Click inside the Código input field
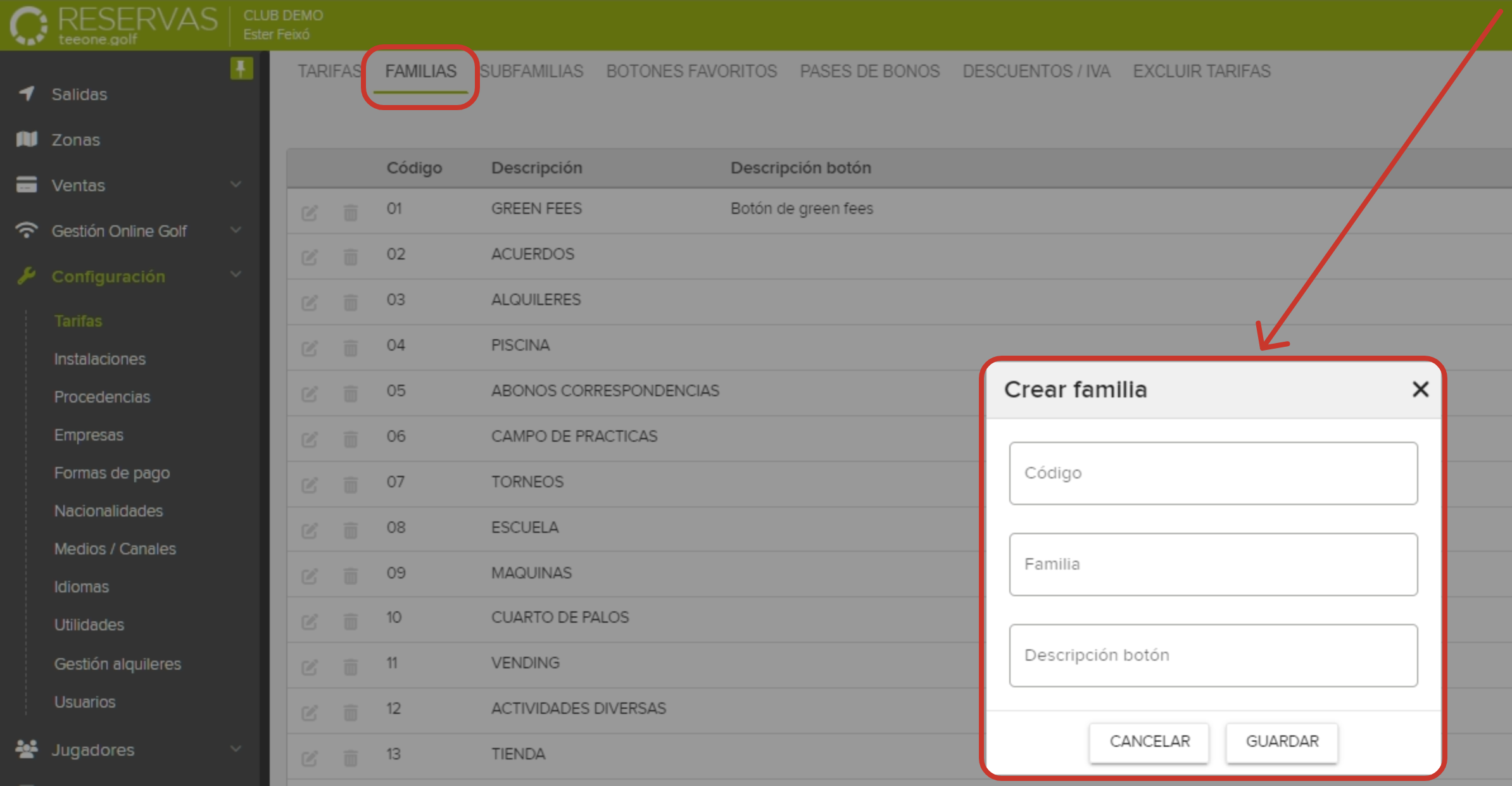This screenshot has width=1512, height=786. click(x=1212, y=473)
